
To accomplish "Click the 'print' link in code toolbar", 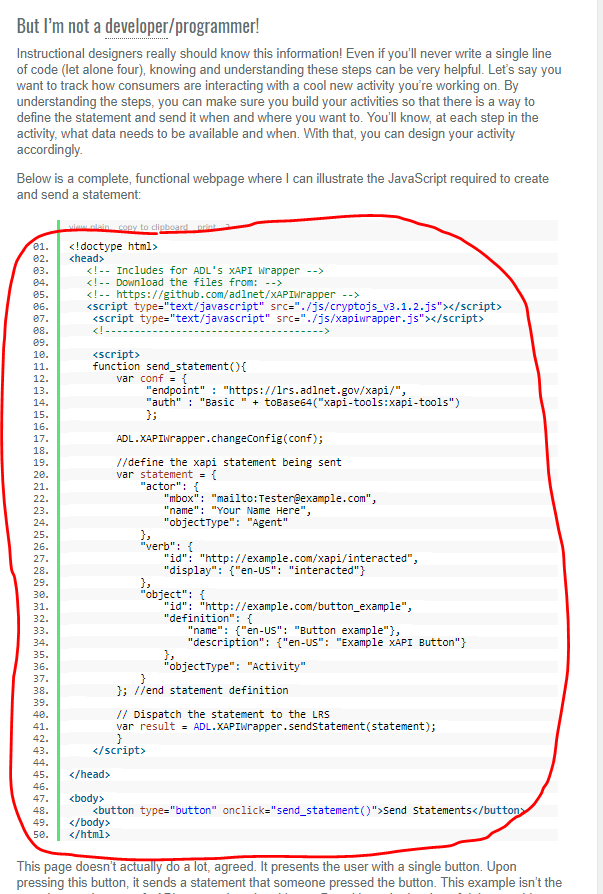I will pyautogui.click(x=206, y=227).
